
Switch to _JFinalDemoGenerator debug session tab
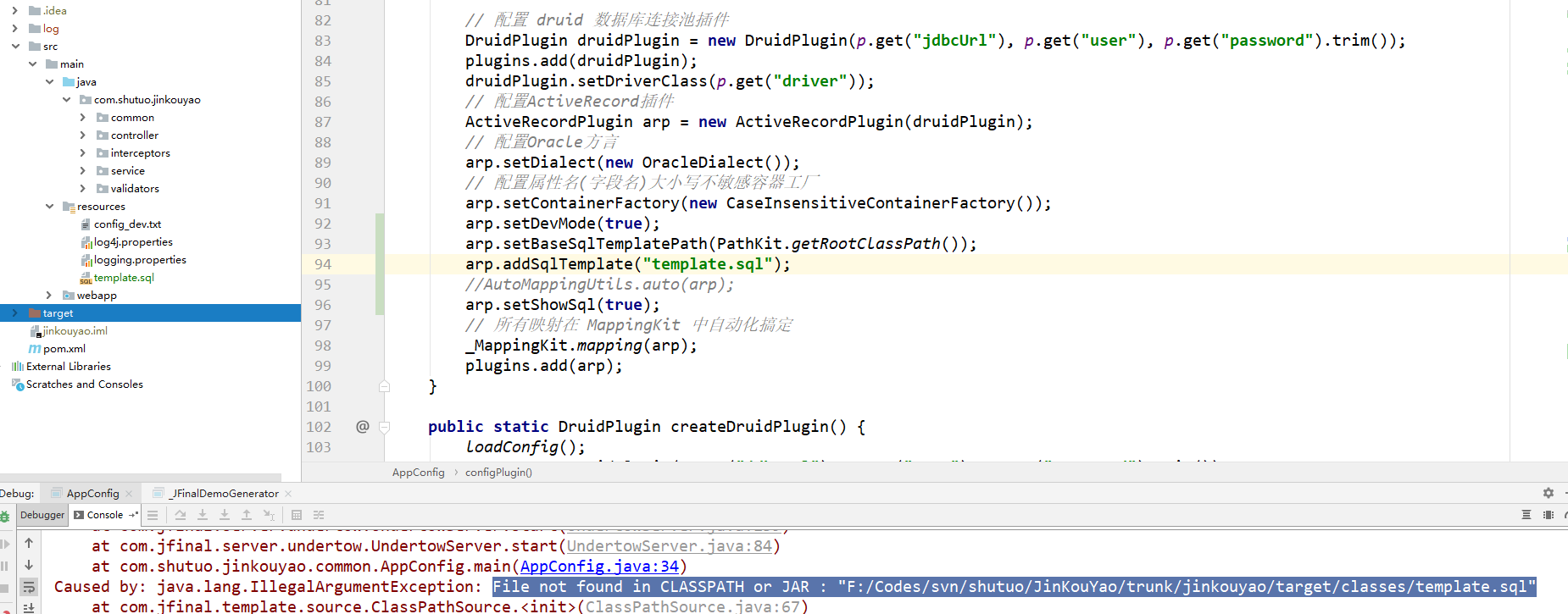tap(224, 494)
